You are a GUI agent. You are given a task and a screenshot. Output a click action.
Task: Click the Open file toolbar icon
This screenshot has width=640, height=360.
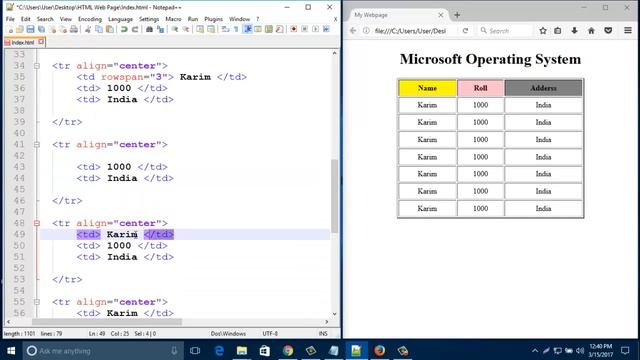[20, 29]
